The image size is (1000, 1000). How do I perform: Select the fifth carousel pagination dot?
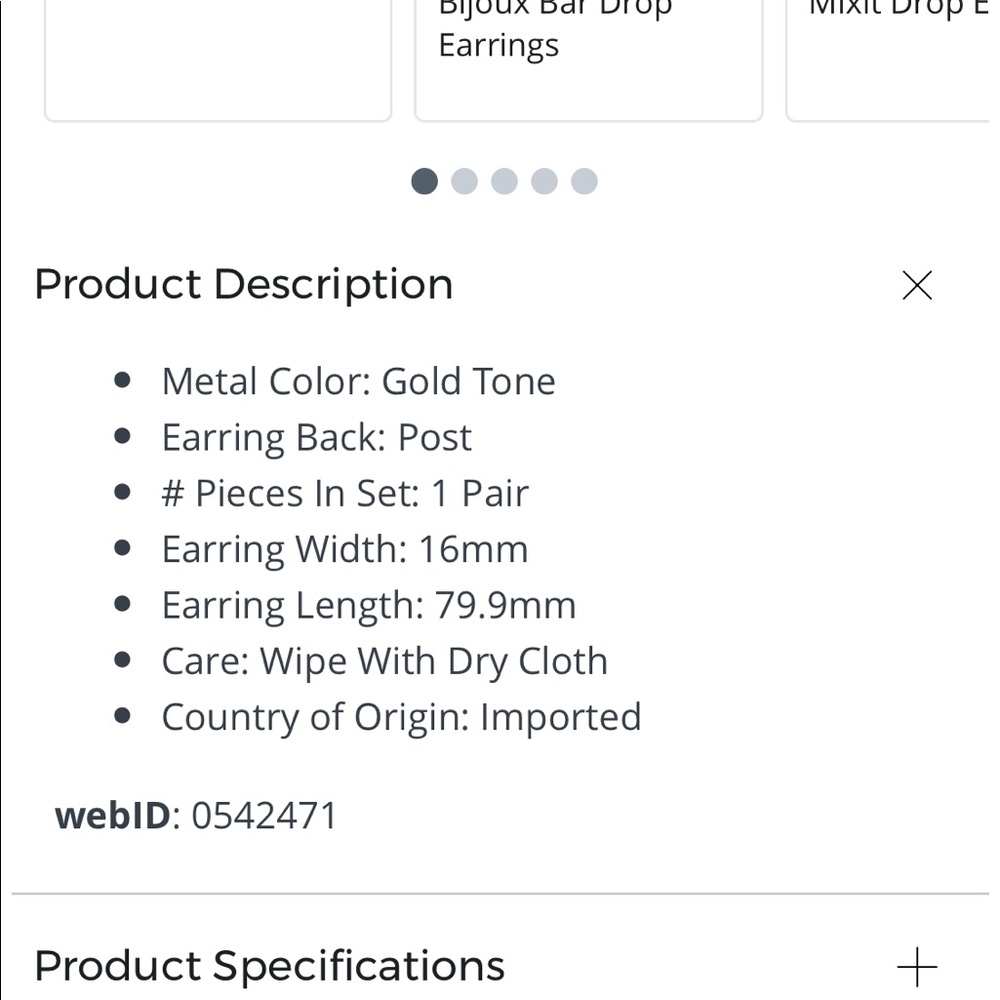[x=584, y=181]
